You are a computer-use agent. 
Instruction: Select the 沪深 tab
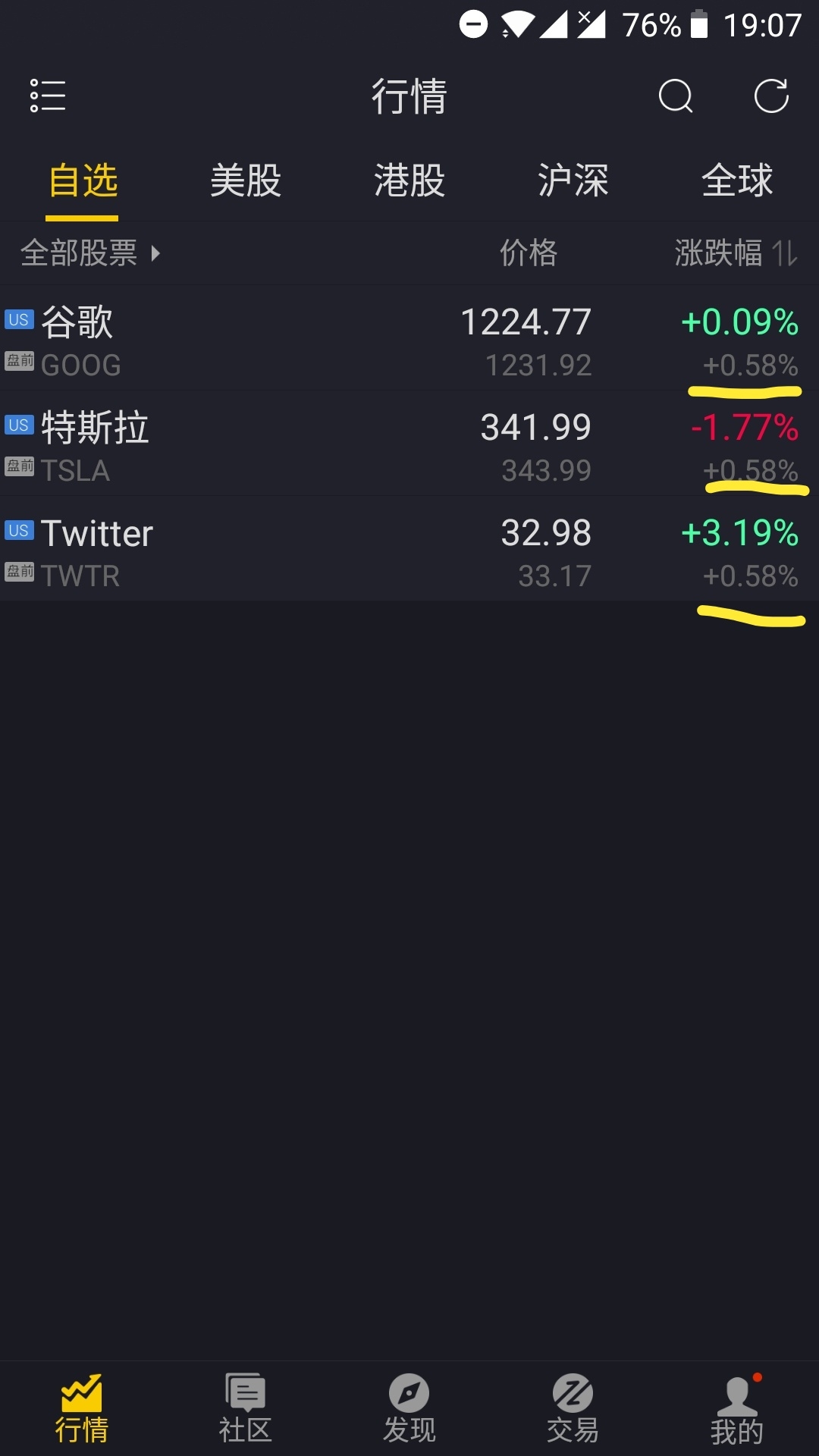coord(573,180)
